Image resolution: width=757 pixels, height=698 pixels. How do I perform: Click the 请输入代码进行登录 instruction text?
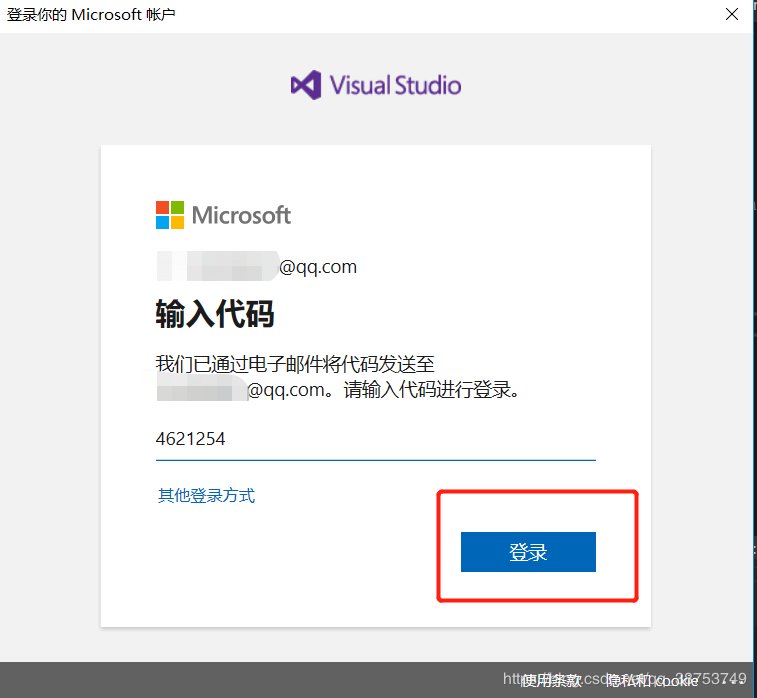pos(432,390)
